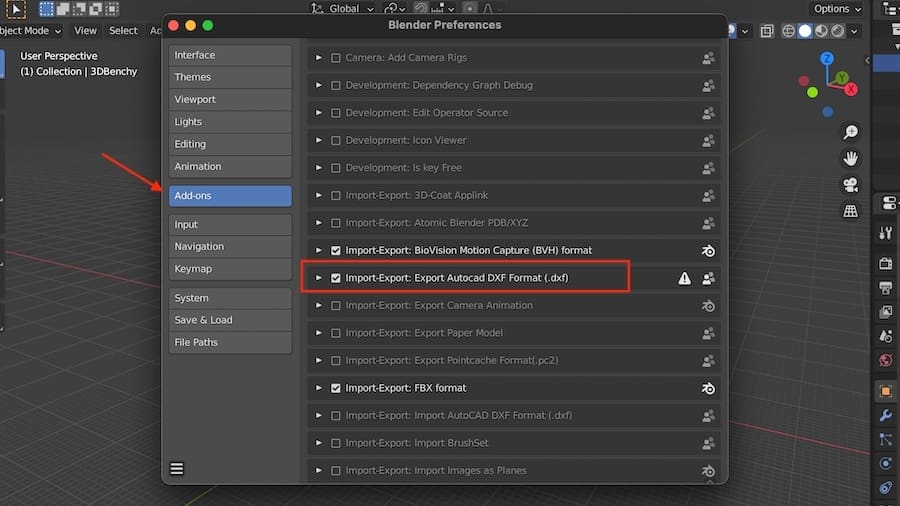Enable 3D-Coat Applink add-on
900x506 pixels.
tap(336, 196)
